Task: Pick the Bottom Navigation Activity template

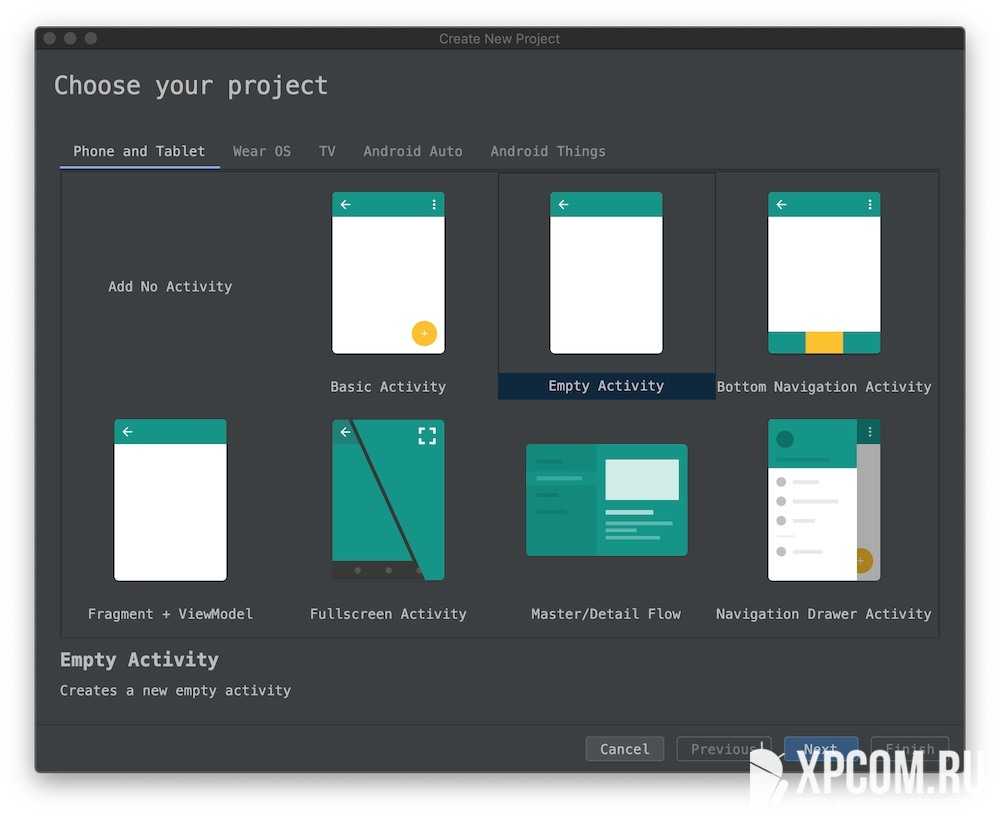Action: click(824, 273)
